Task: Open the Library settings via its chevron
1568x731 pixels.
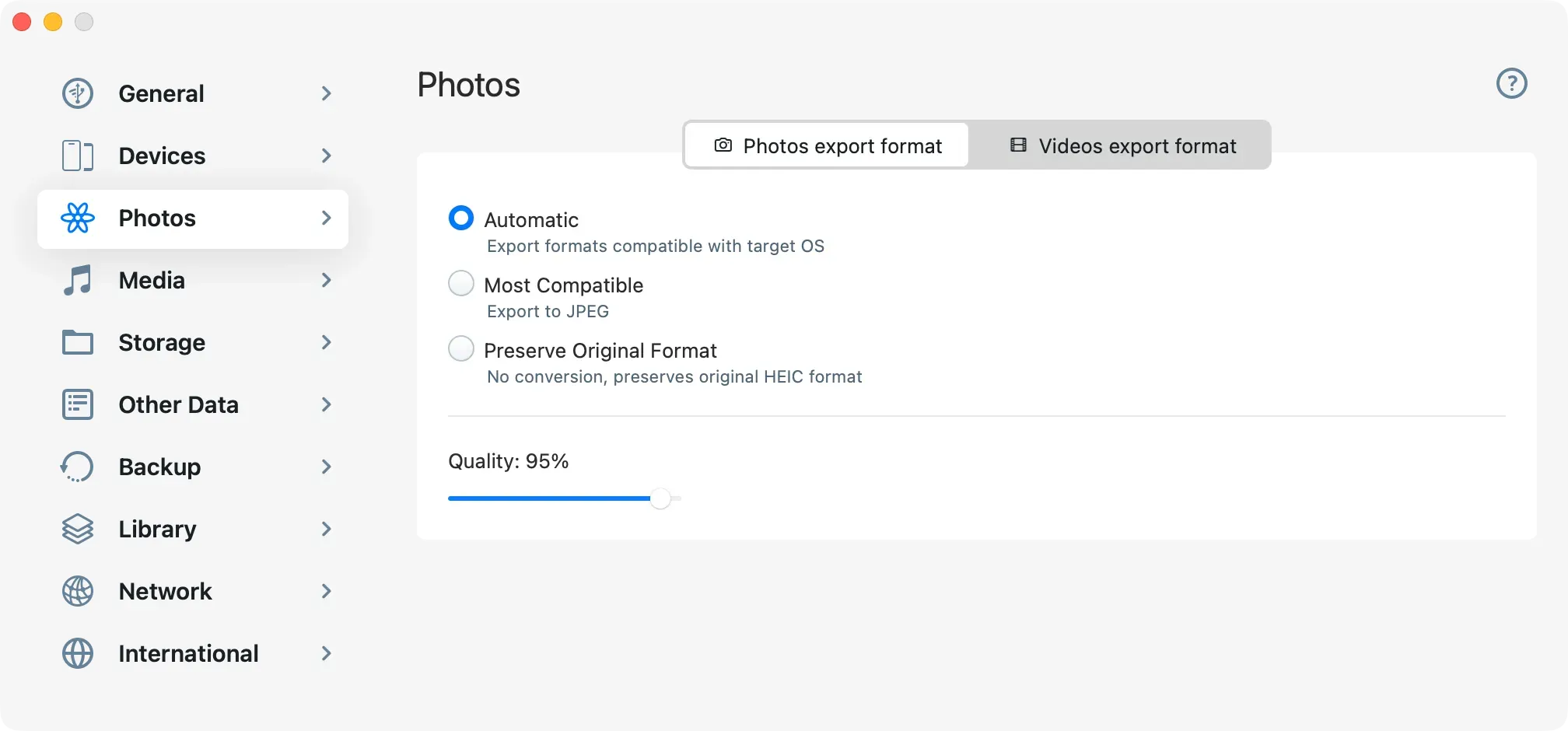Action: [x=326, y=529]
